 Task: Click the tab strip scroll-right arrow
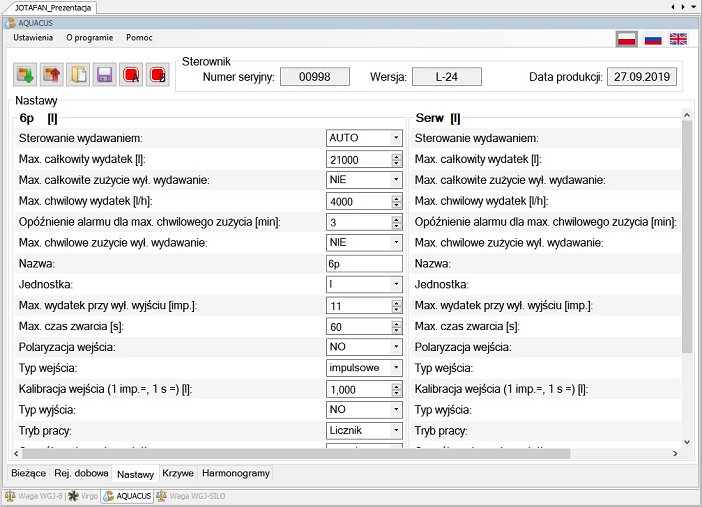pyautogui.click(x=683, y=7)
